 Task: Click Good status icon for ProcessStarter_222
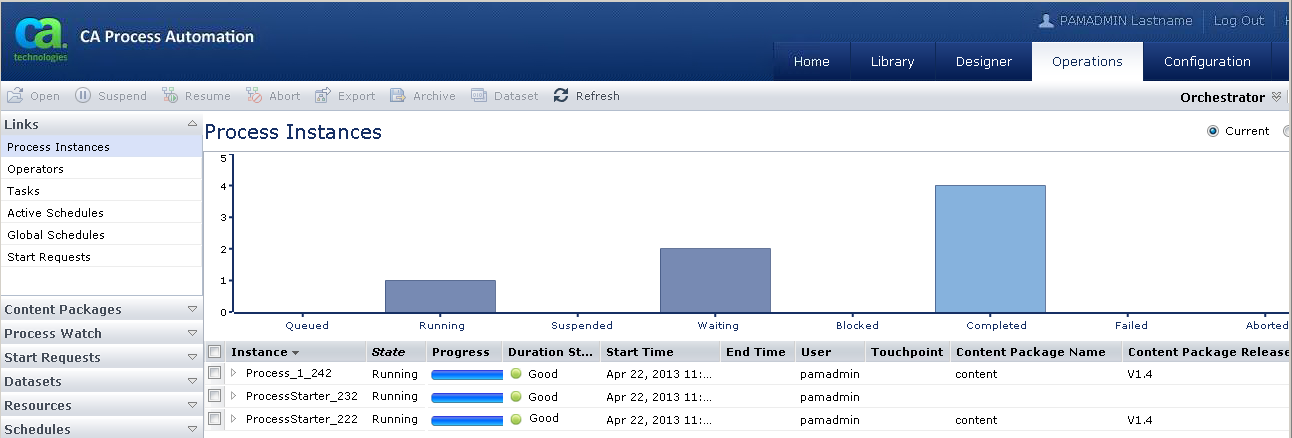[517, 419]
